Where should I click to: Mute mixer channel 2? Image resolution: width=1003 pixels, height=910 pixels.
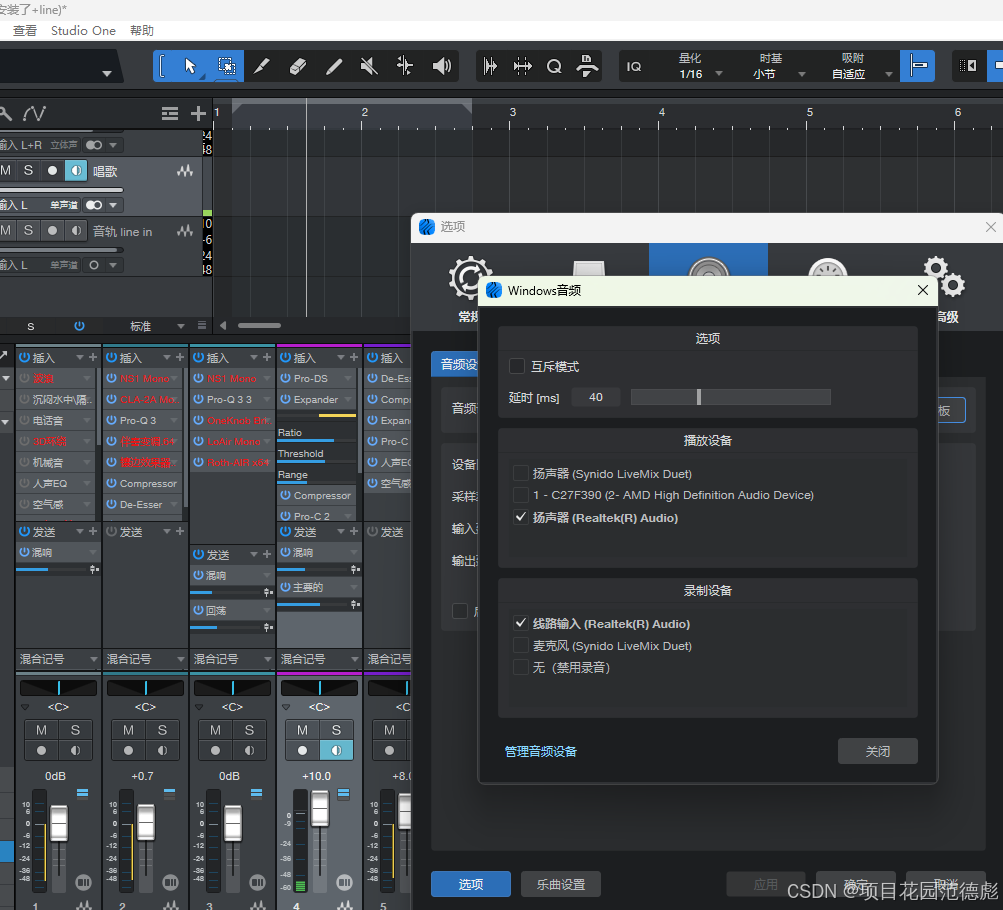[x=129, y=730]
